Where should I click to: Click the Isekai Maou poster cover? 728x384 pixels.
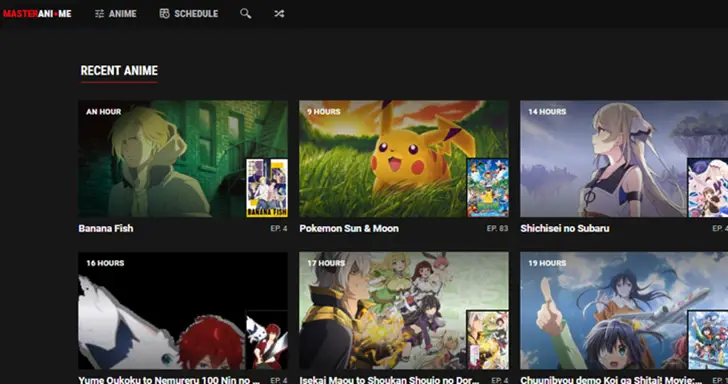488,340
